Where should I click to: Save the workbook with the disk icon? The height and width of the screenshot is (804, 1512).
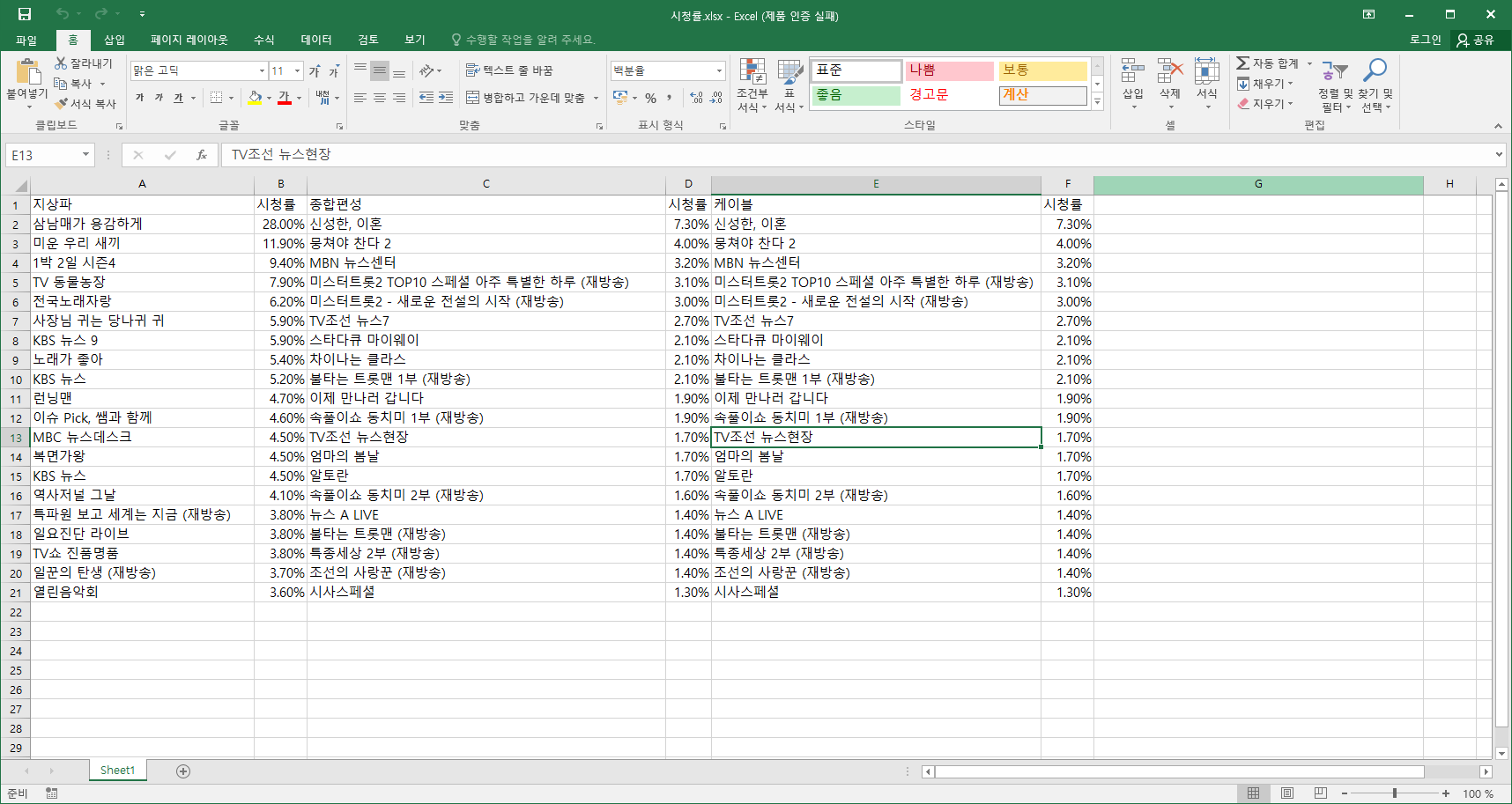pos(25,14)
